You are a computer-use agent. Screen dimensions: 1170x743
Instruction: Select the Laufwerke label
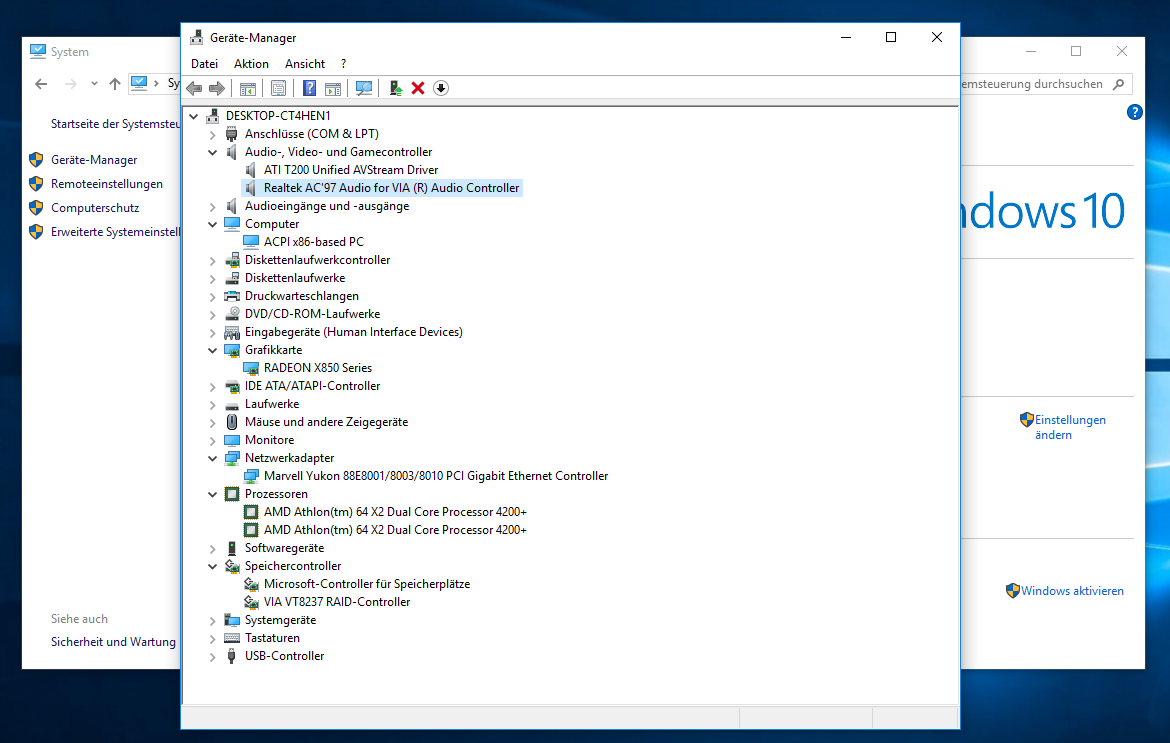point(272,404)
